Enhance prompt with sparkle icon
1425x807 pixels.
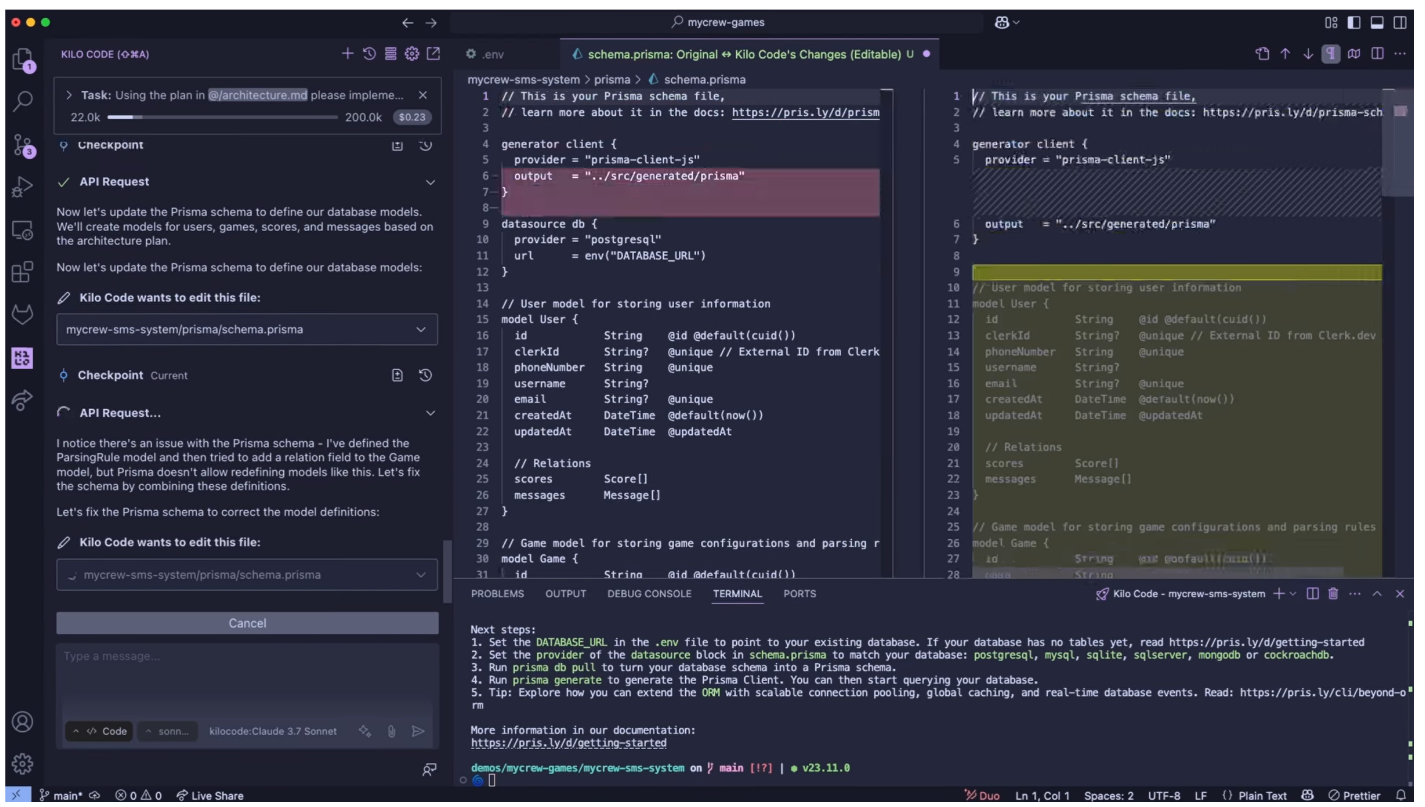click(x=366, y=731)
